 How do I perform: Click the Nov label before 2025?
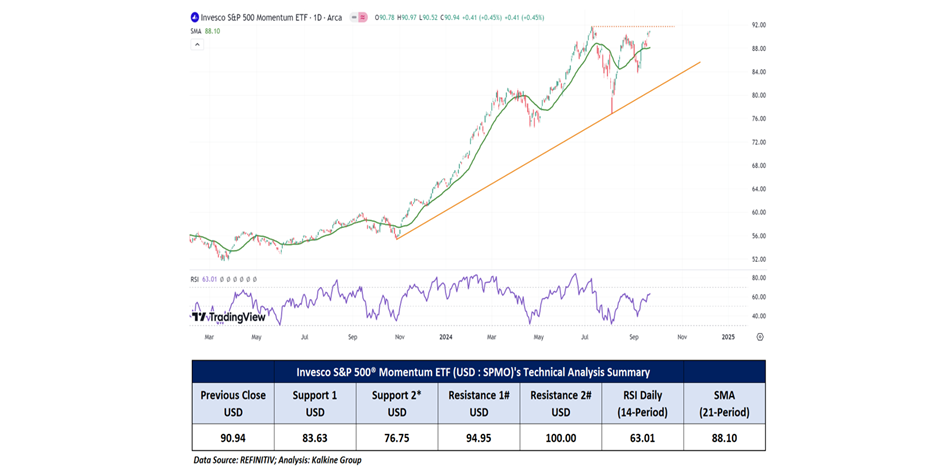(x=682, y=337)
